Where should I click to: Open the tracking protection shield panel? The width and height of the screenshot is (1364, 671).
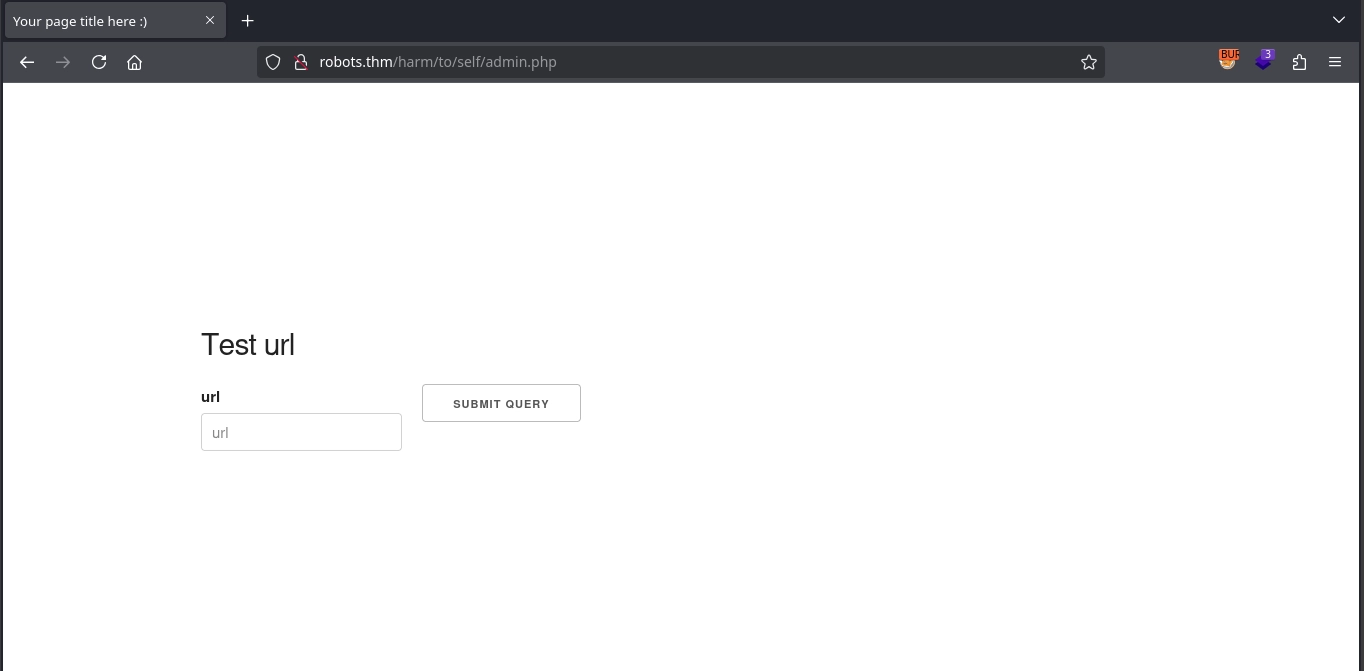click(x=272, y=62)
